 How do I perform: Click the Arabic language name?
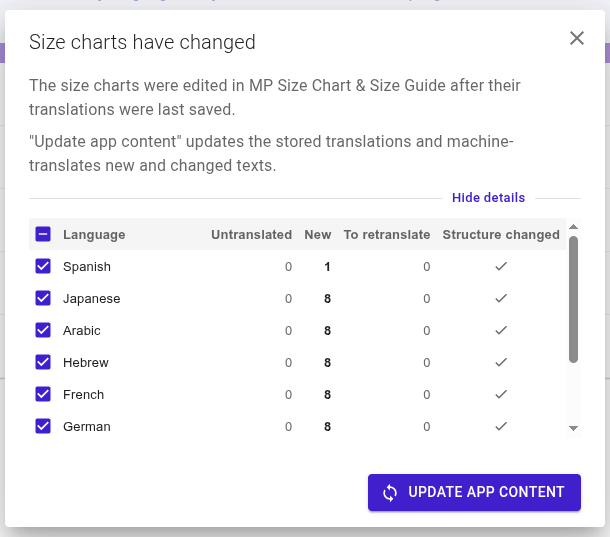82,331
